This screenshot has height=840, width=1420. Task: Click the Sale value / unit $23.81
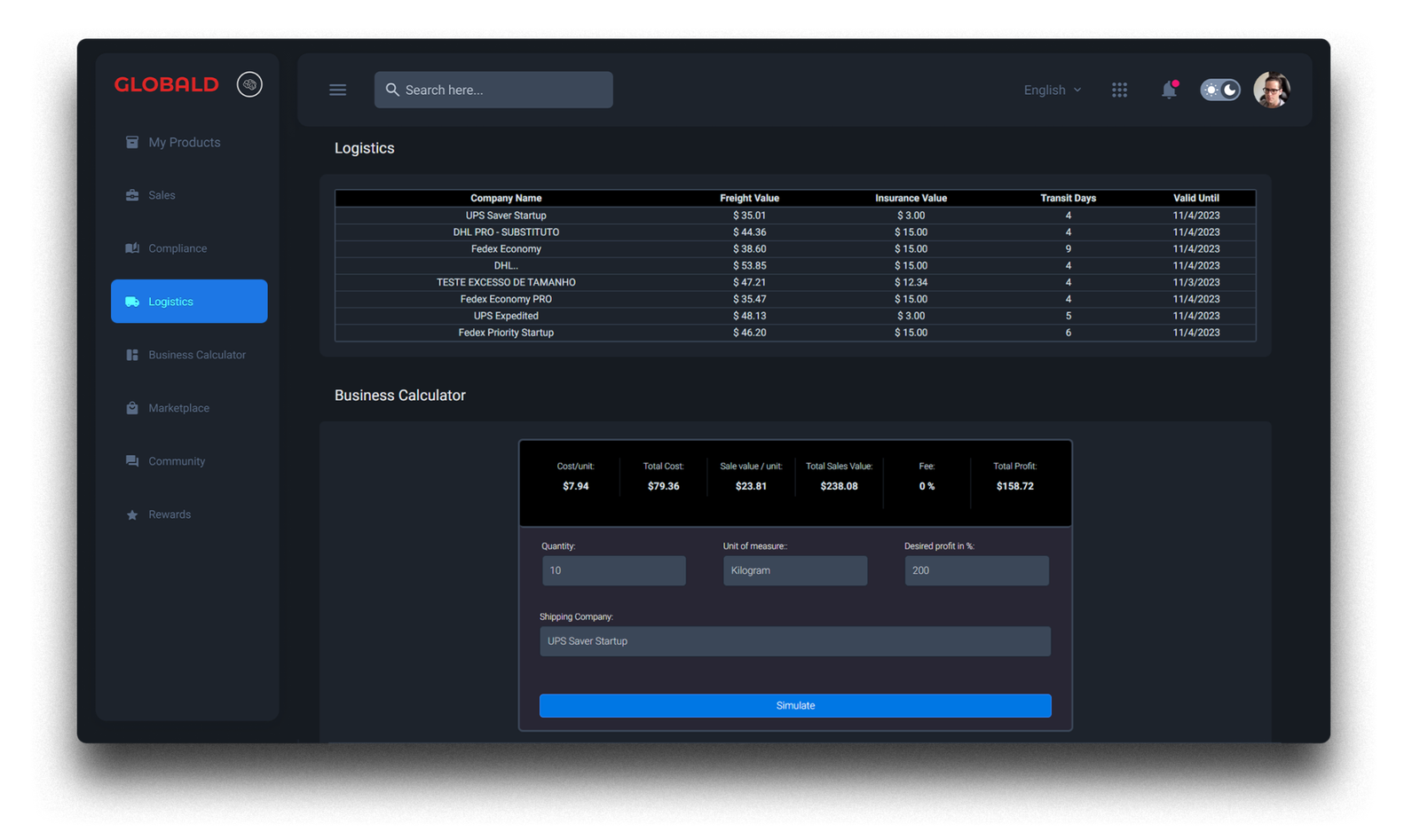click(x=751, y=486)
